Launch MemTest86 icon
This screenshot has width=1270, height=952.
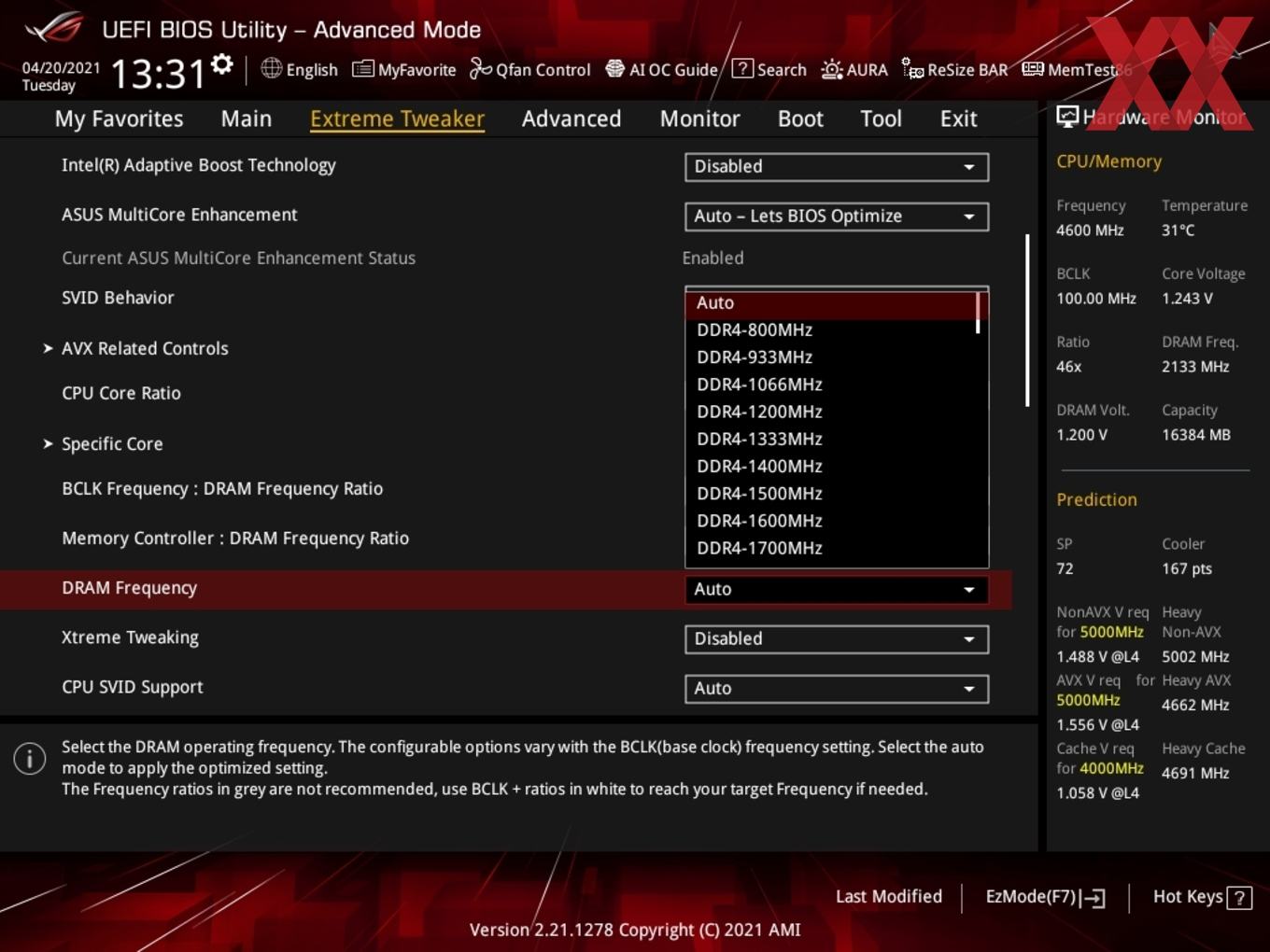1033,69
